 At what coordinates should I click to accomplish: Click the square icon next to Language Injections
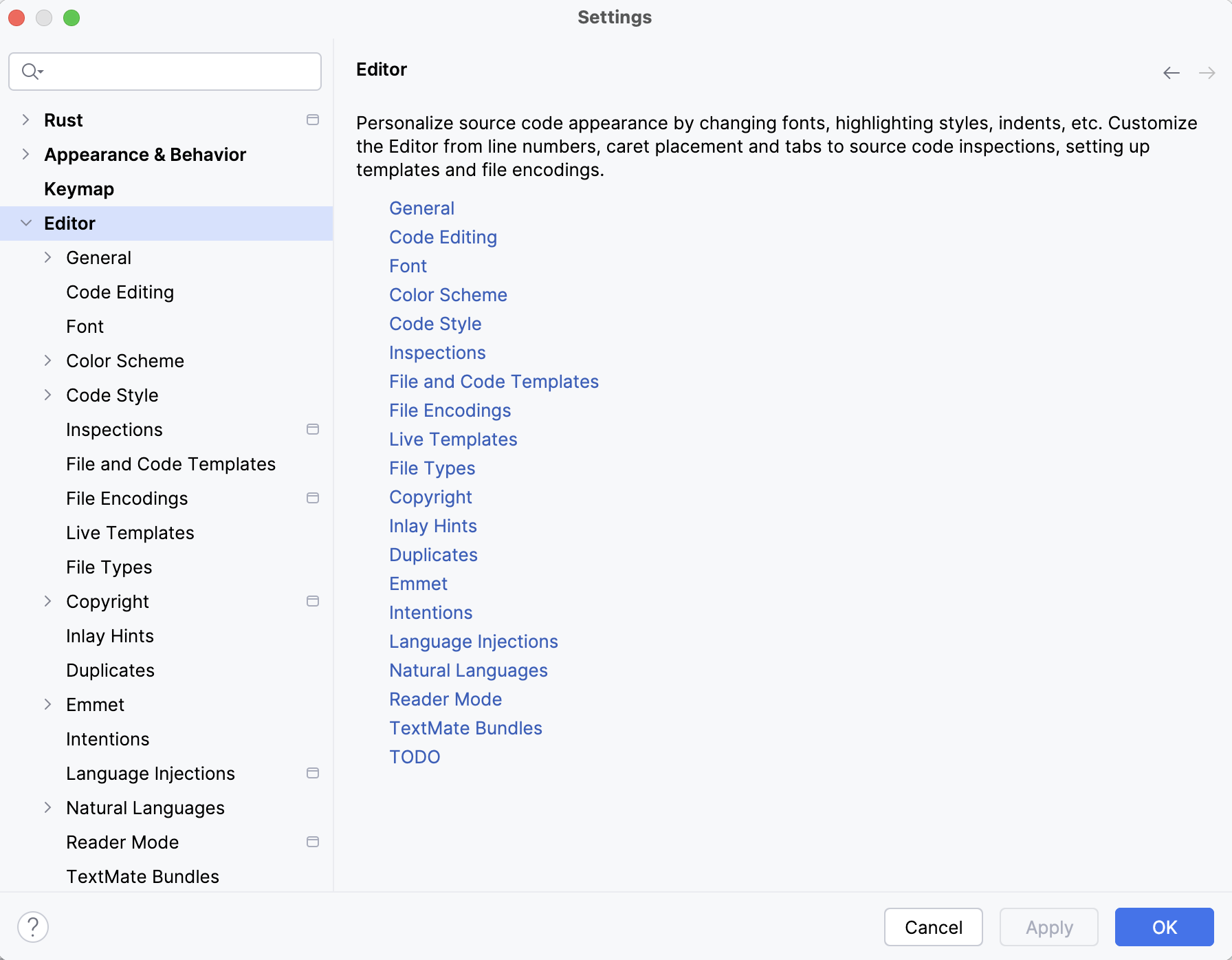point(313,773)
